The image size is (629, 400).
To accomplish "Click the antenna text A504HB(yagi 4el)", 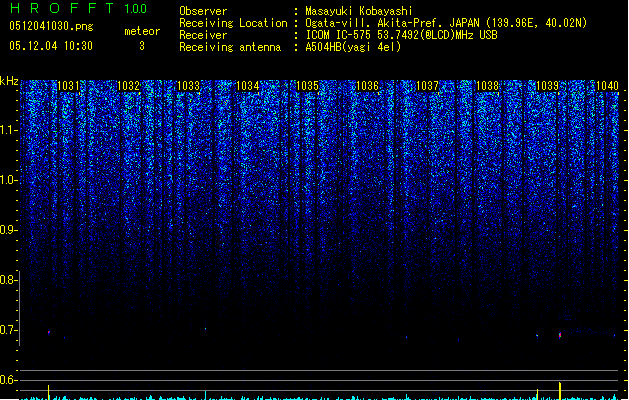I will tap(353, 47).
